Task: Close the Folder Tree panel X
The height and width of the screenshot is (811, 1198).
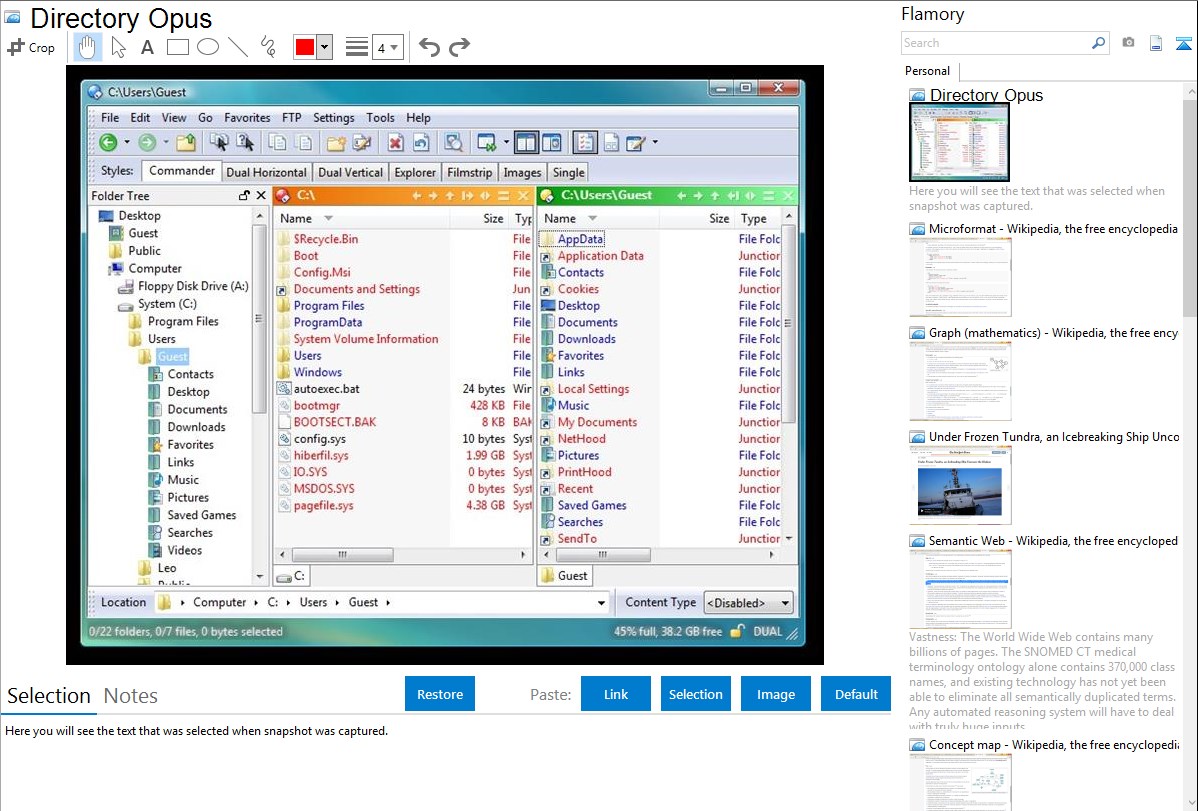Action: [261, 196]
